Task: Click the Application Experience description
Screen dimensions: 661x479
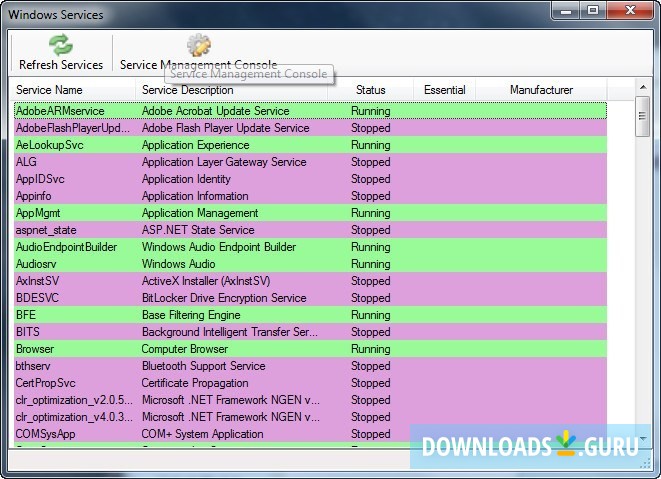Action: (196, 145)
